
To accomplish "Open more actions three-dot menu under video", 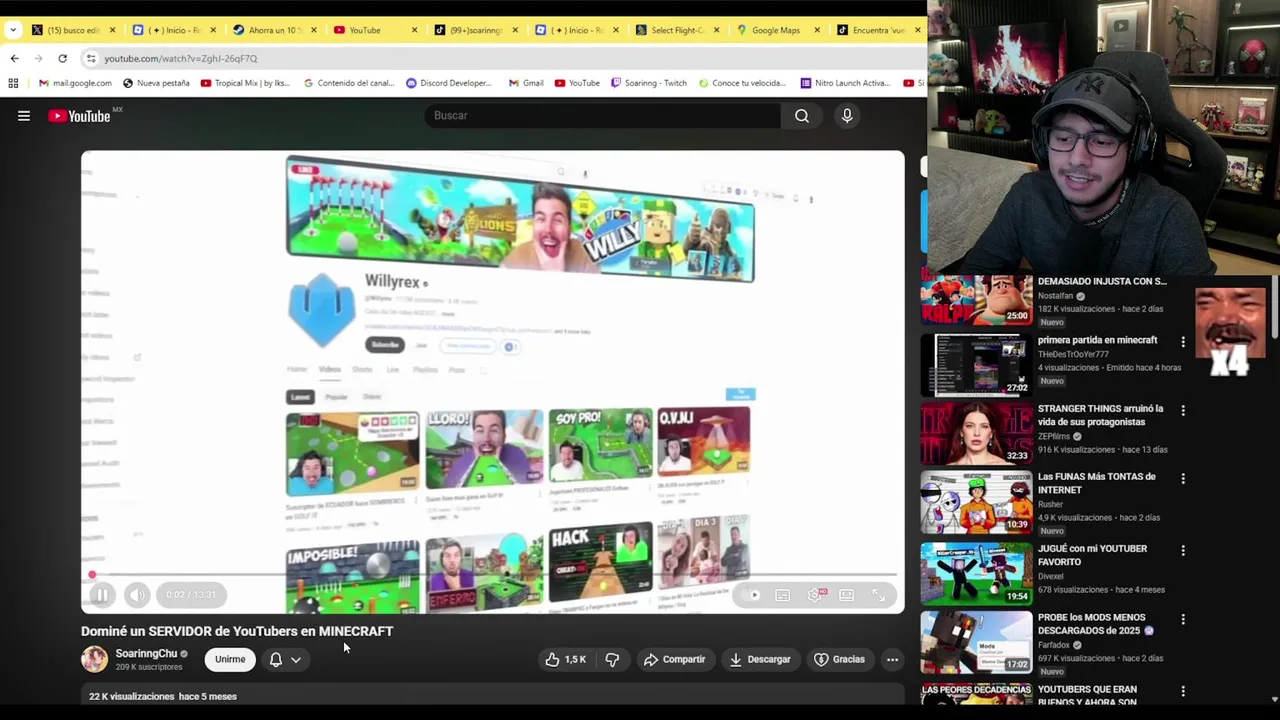I will point(892,659).
